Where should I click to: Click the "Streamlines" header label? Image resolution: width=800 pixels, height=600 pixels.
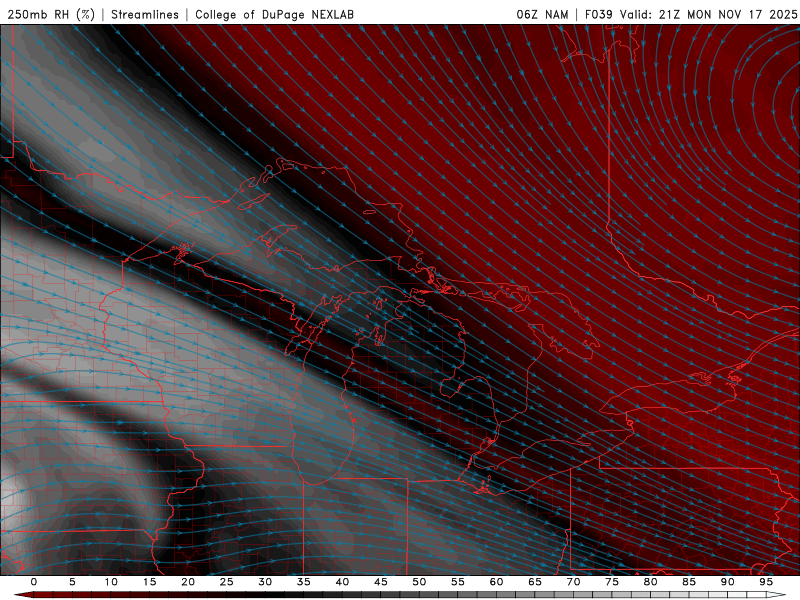point(145,14)
